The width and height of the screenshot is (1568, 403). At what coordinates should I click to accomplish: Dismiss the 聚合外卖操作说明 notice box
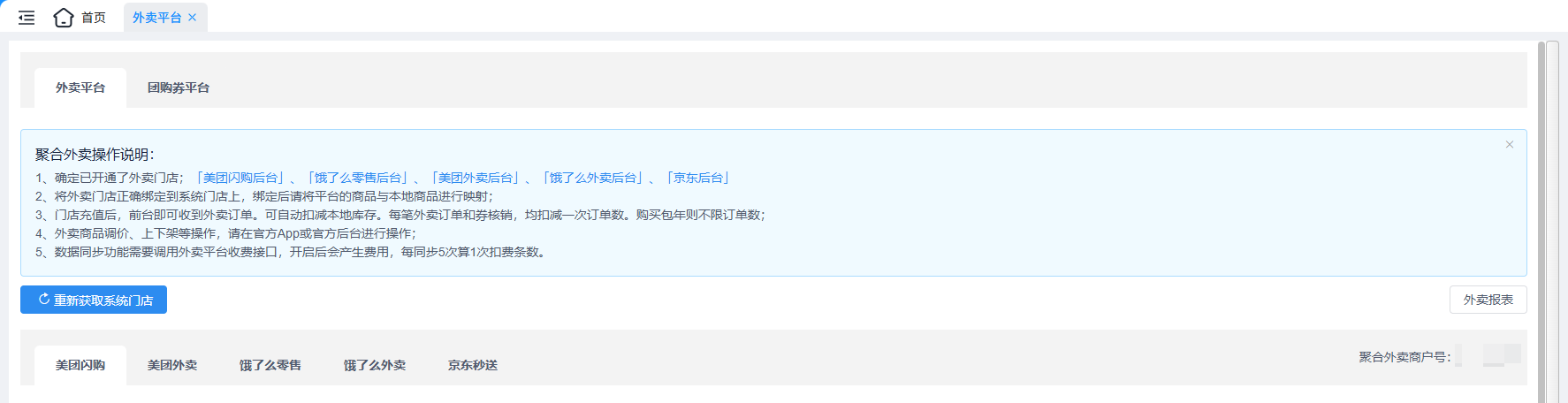[x=1510, y=144]
